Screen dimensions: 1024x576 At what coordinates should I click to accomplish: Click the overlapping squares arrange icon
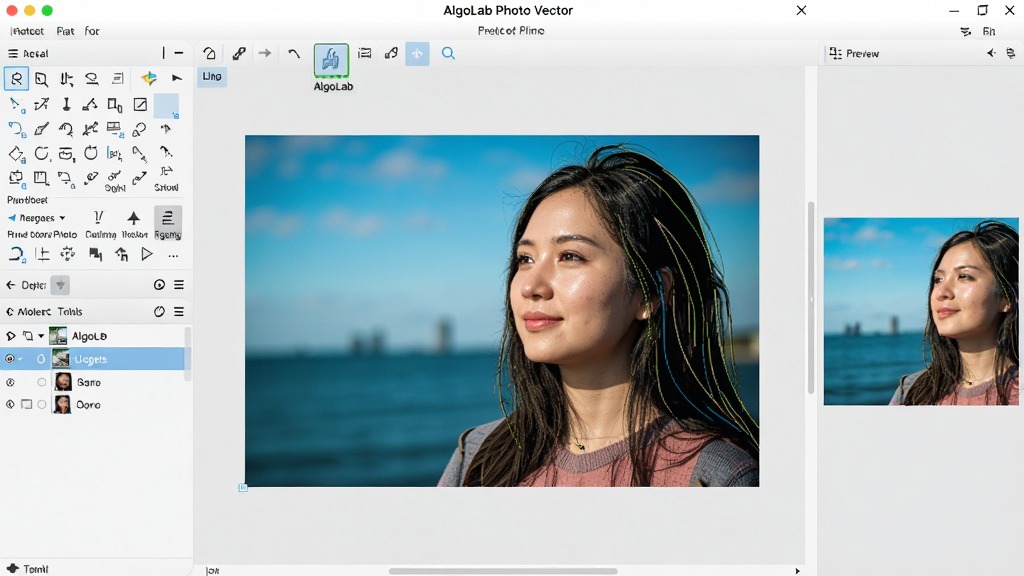[95, 254]
